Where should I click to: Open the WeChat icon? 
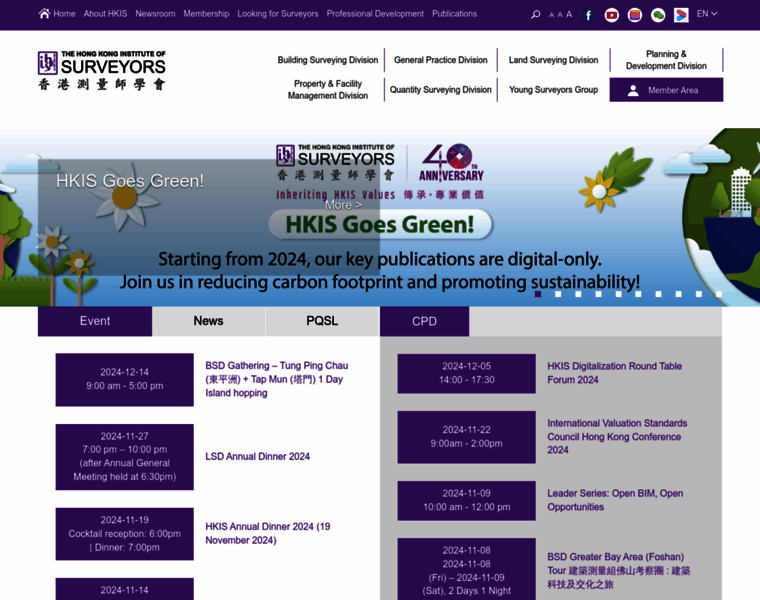(x=658, y=16)
